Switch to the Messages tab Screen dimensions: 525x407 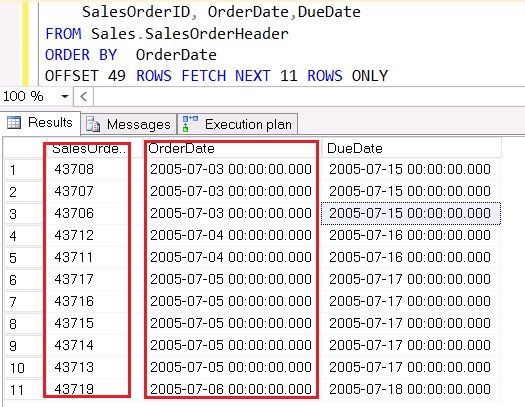pyautogui.click(x=129, y=125)
